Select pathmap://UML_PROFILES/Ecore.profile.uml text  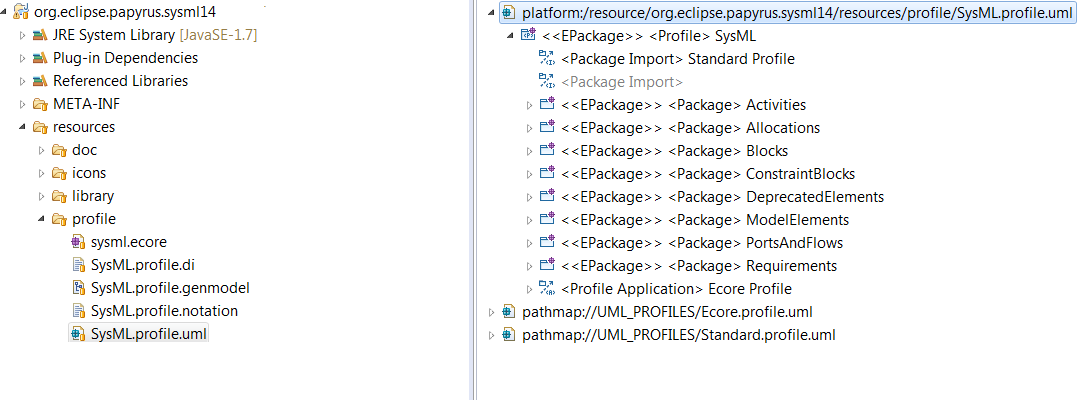point(667,312)
